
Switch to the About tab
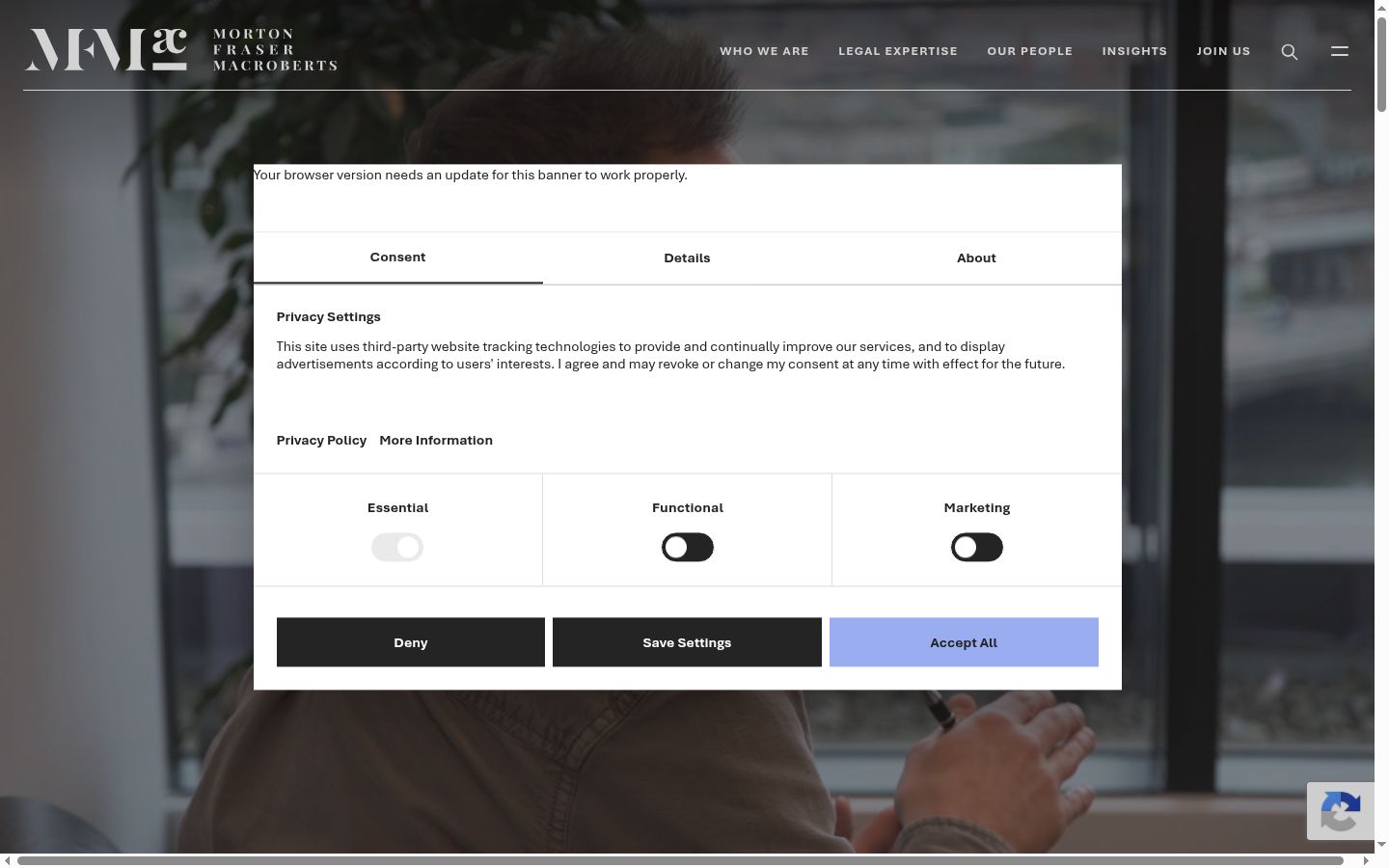click(x=976, y=258)
